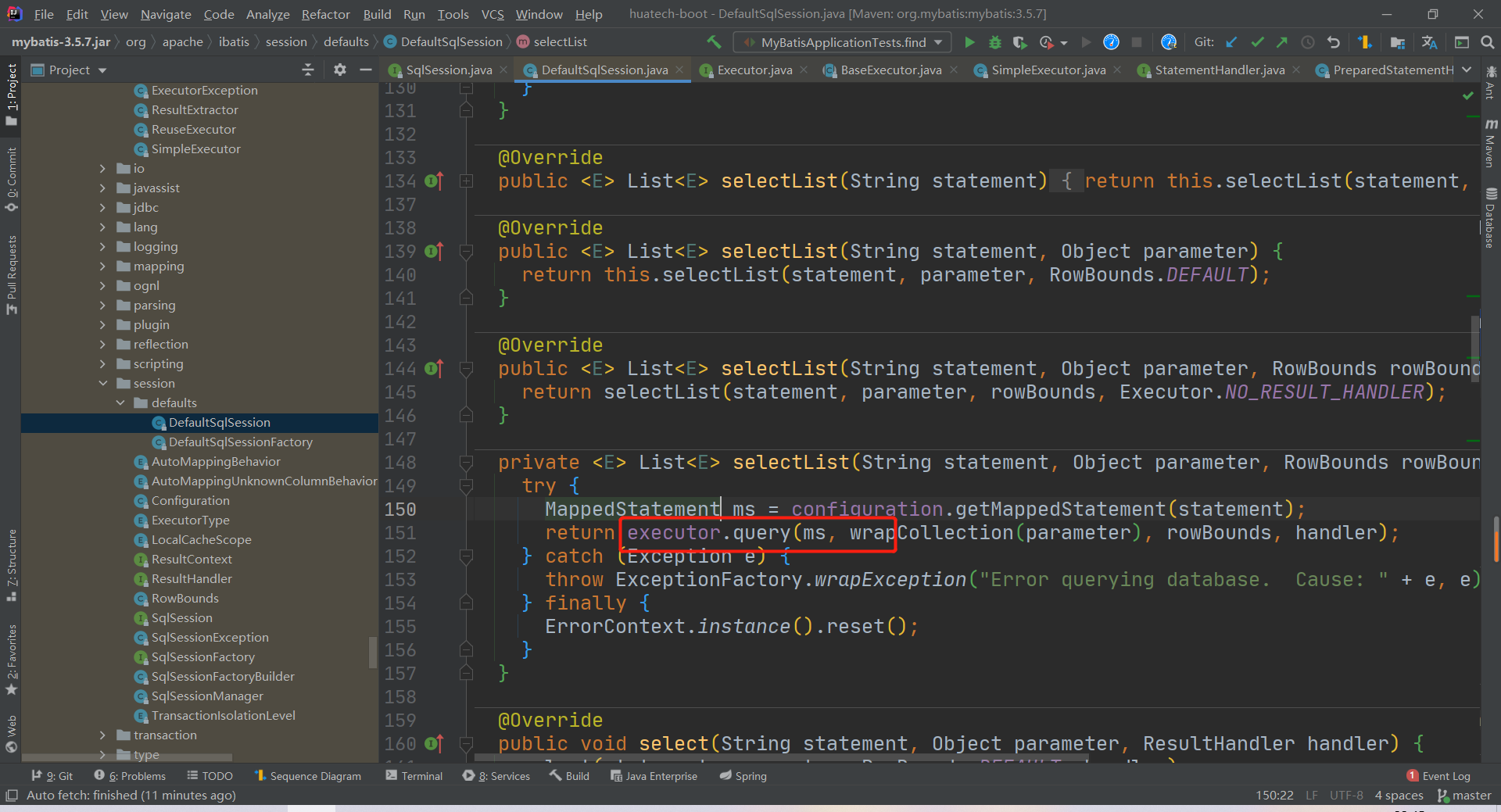The width and height of the screenshot is (1501, 812).
Task: Click the Git update project blue arrow
Action: 1232,42
